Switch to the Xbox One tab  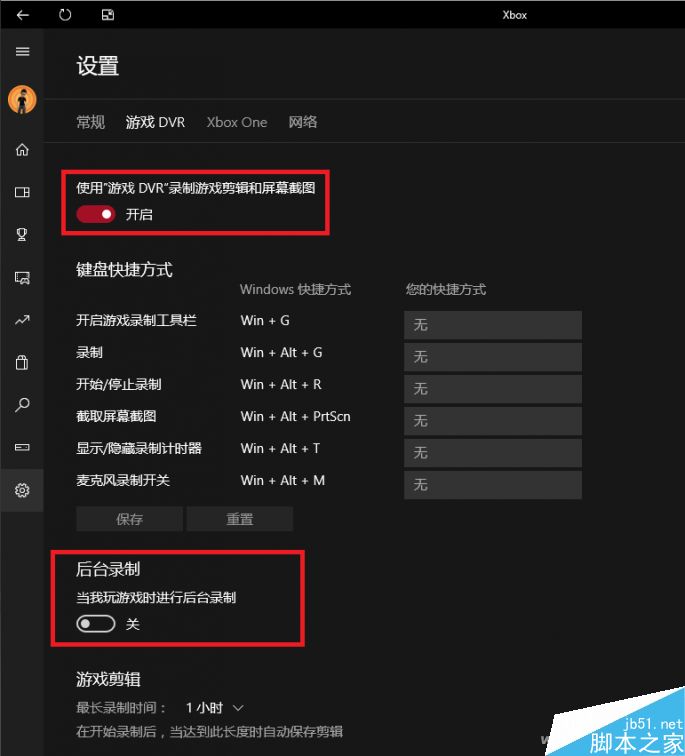coord(237,122)
